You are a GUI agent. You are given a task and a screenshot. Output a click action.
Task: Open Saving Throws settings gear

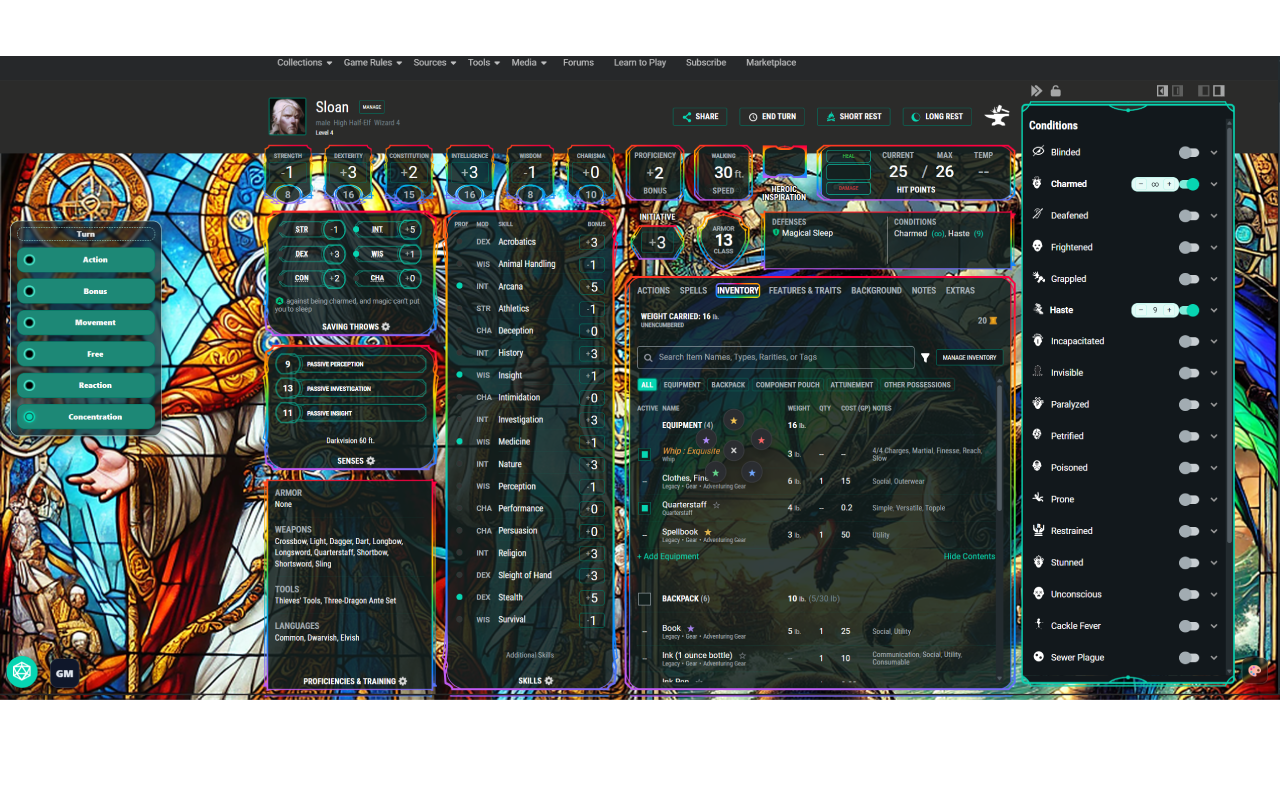[x=386, y=327]
